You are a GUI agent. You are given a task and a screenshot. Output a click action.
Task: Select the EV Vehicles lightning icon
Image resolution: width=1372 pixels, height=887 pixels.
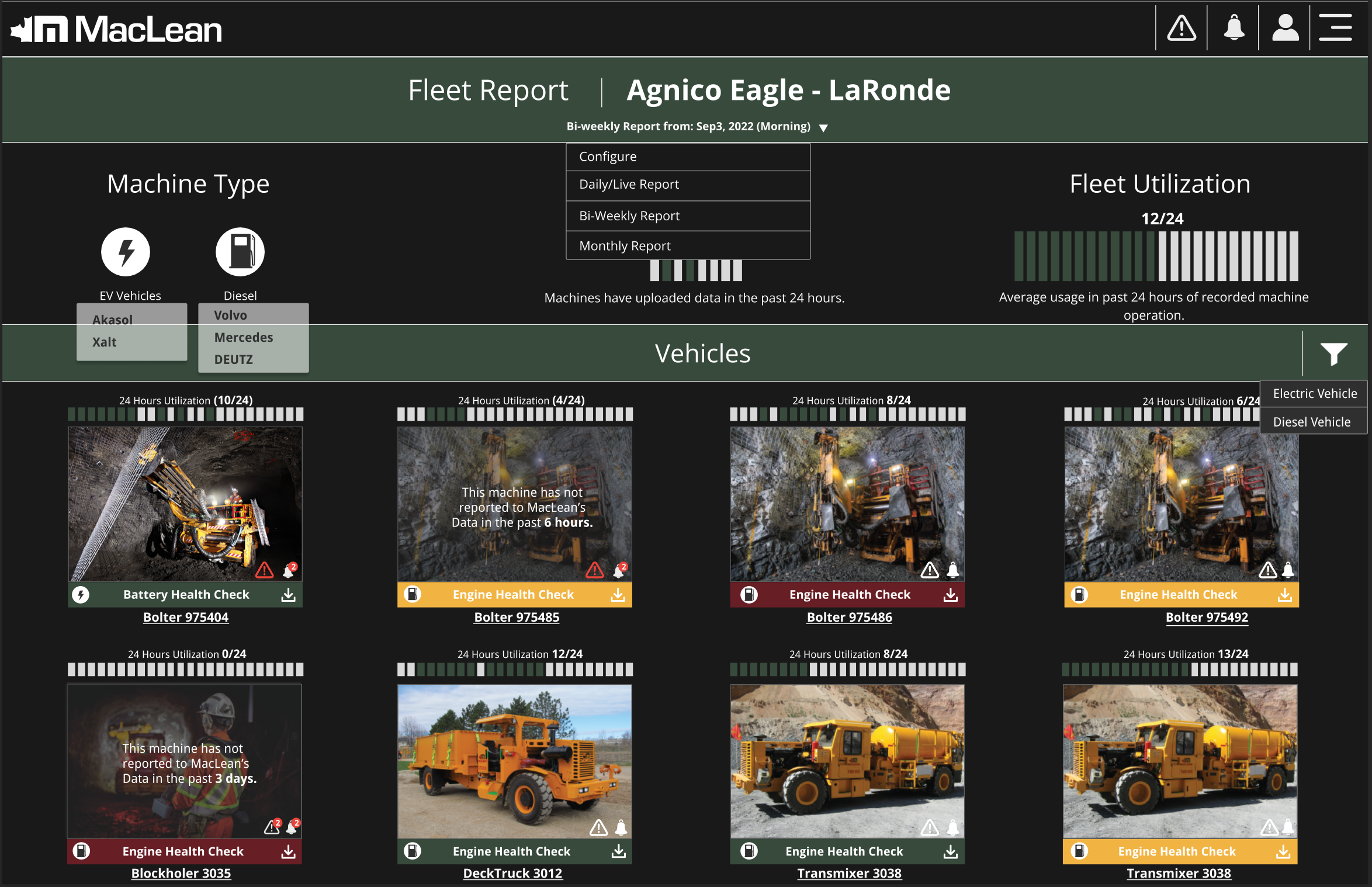[x=124, y=251]
